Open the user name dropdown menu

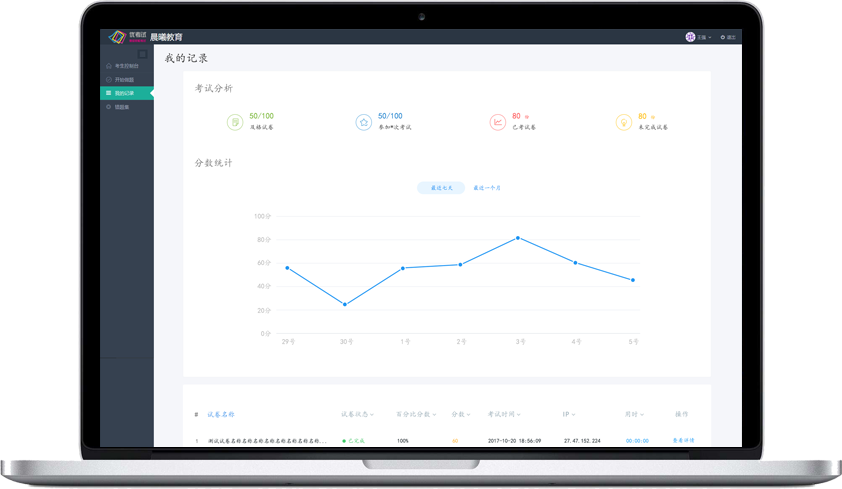tap(704, 37)
